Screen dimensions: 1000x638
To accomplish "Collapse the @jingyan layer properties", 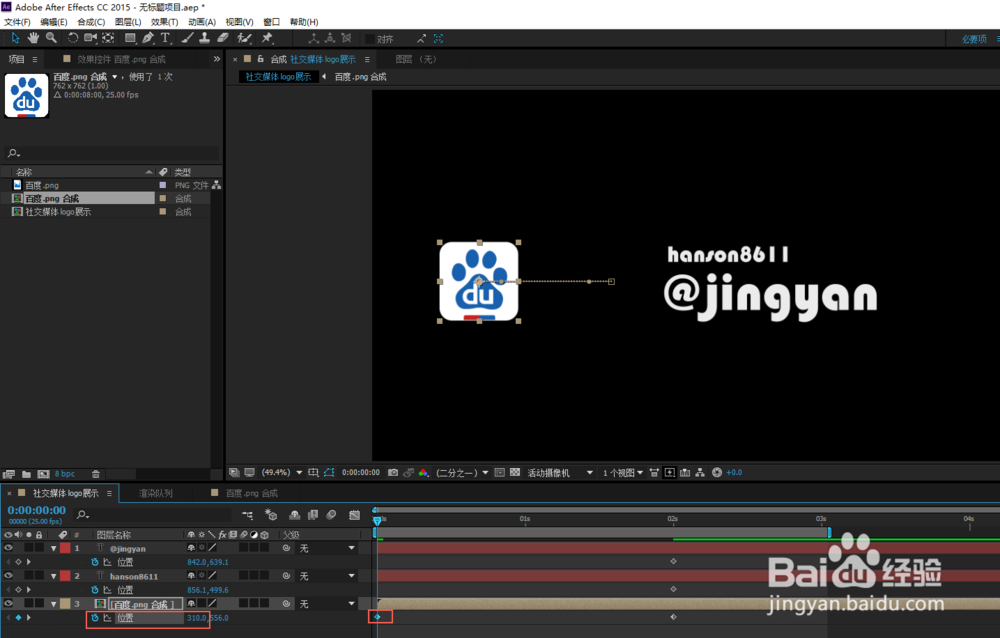I will (54, 549).
